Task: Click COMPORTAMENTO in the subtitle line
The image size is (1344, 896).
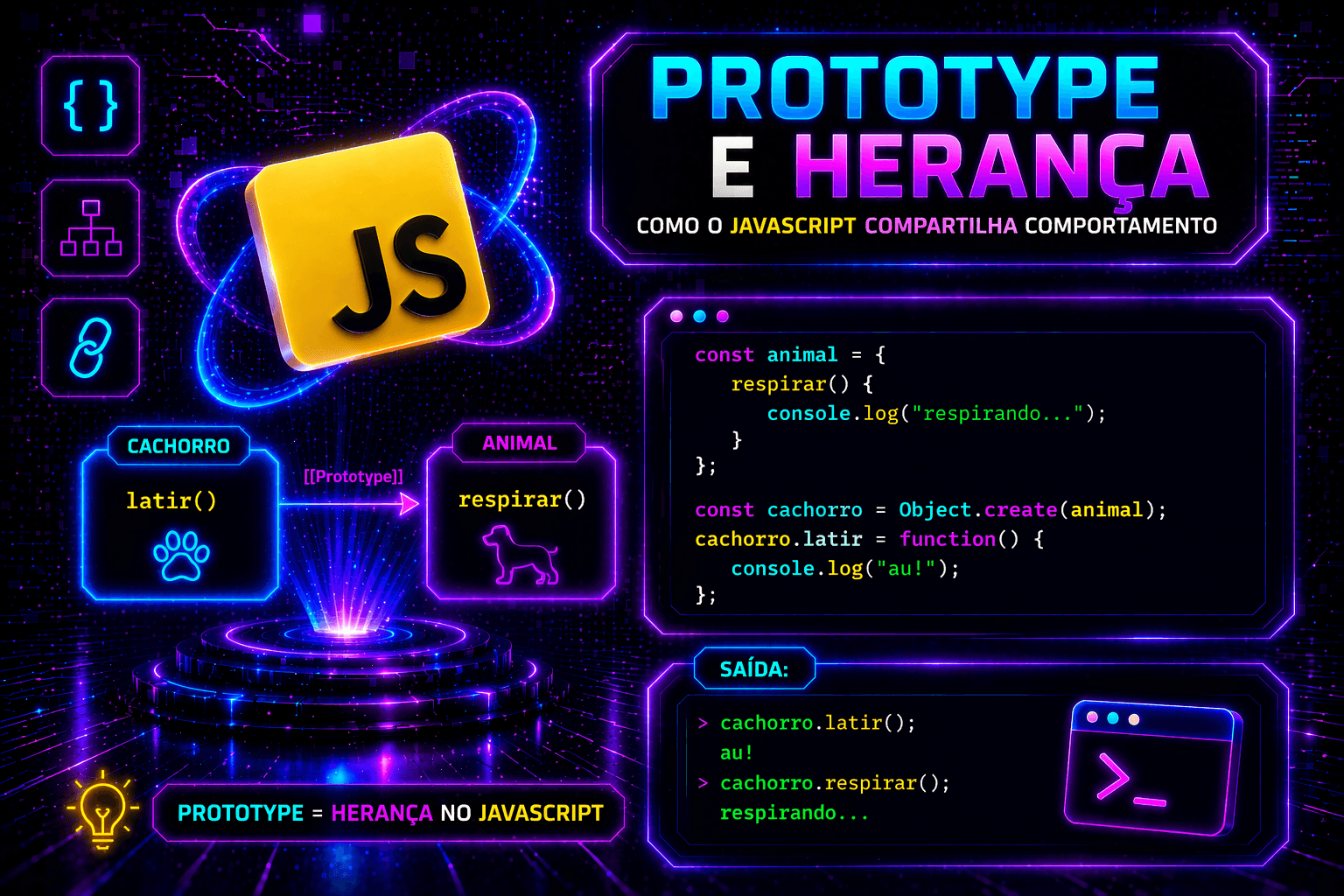Action: (1121, 226)
